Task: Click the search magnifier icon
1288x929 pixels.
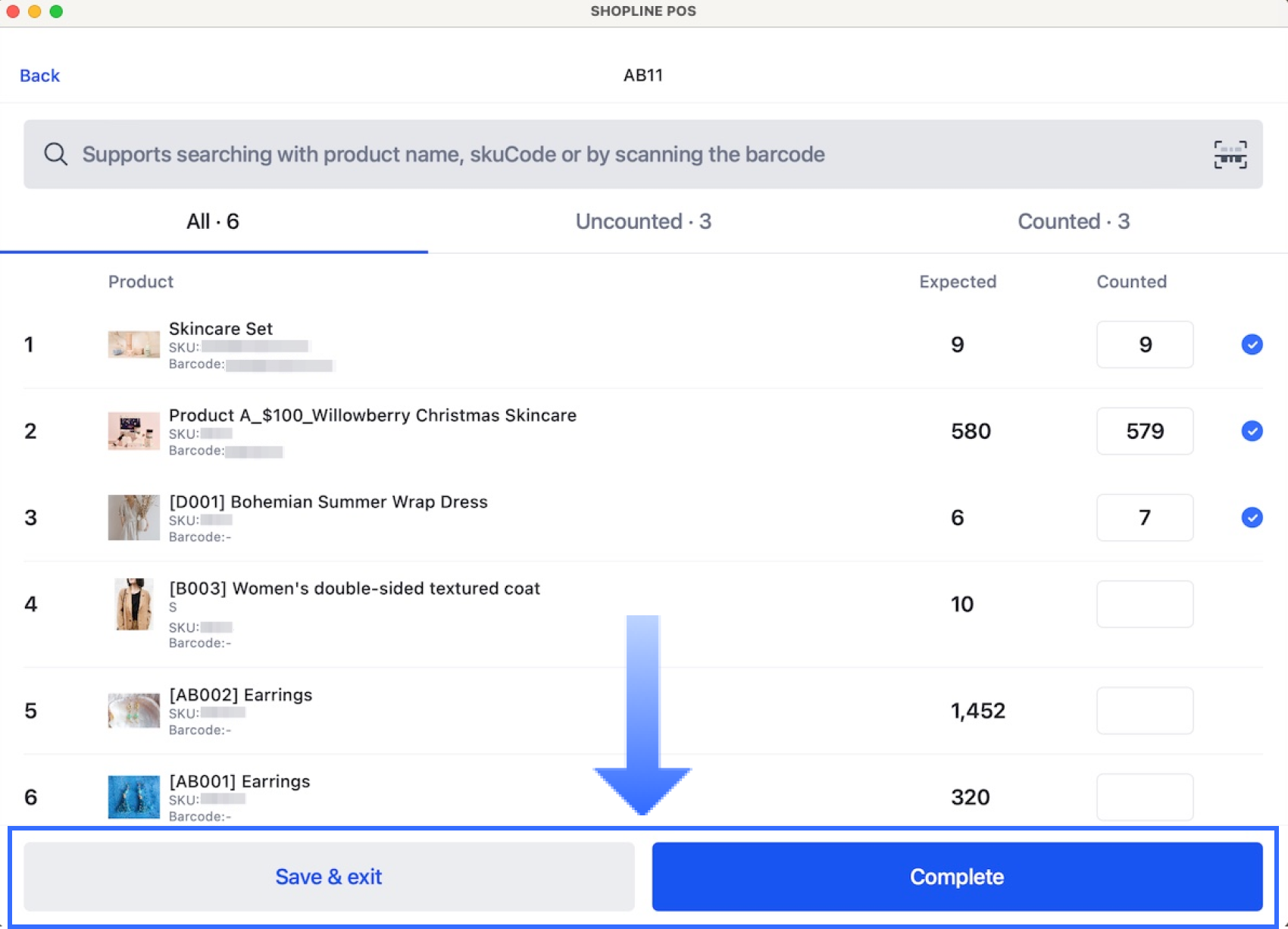Action: tap(55, 155)
